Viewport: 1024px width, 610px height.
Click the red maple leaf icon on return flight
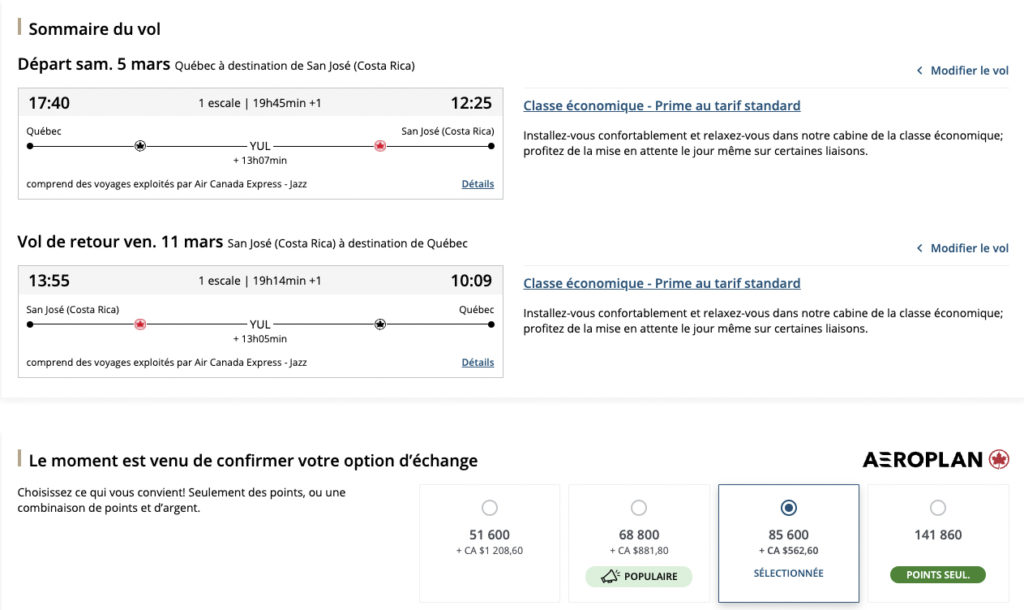[140, 324]
